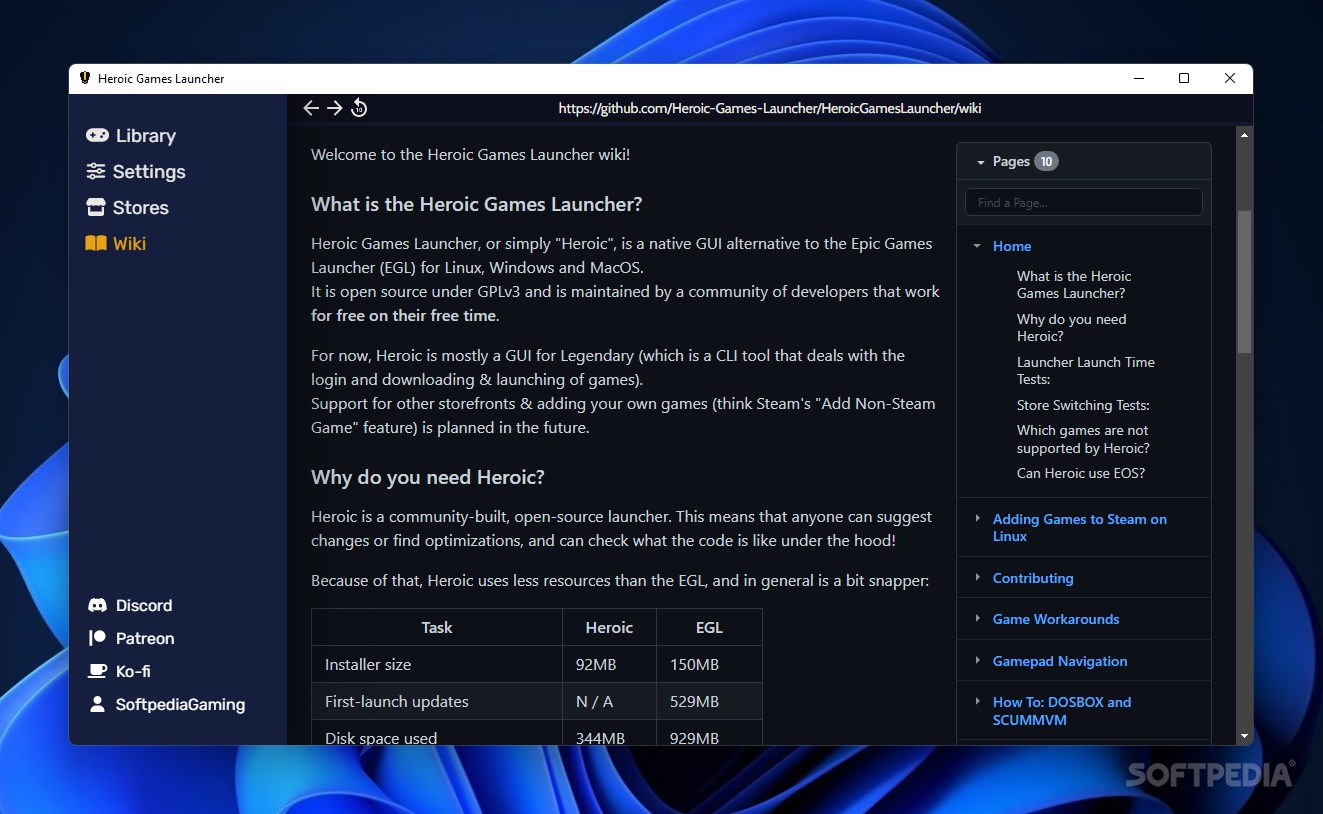Image resolution: width=1323 pixels, height=814 pixels.
Task: Maximize the Heroic Games Launcher window
Action: (x=1184, y=78)
